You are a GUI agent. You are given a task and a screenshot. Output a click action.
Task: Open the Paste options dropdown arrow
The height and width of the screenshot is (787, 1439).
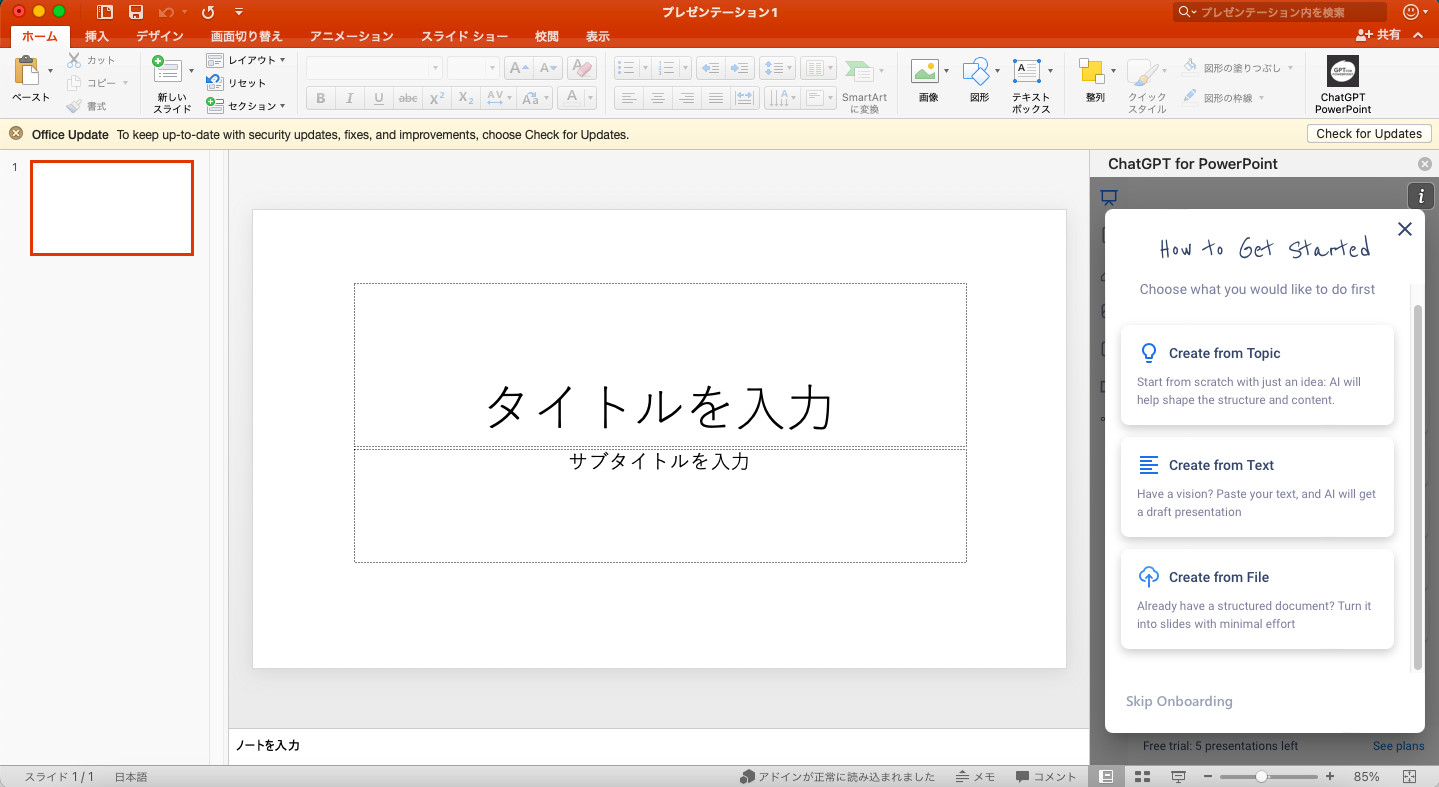[x=51, y=71]
